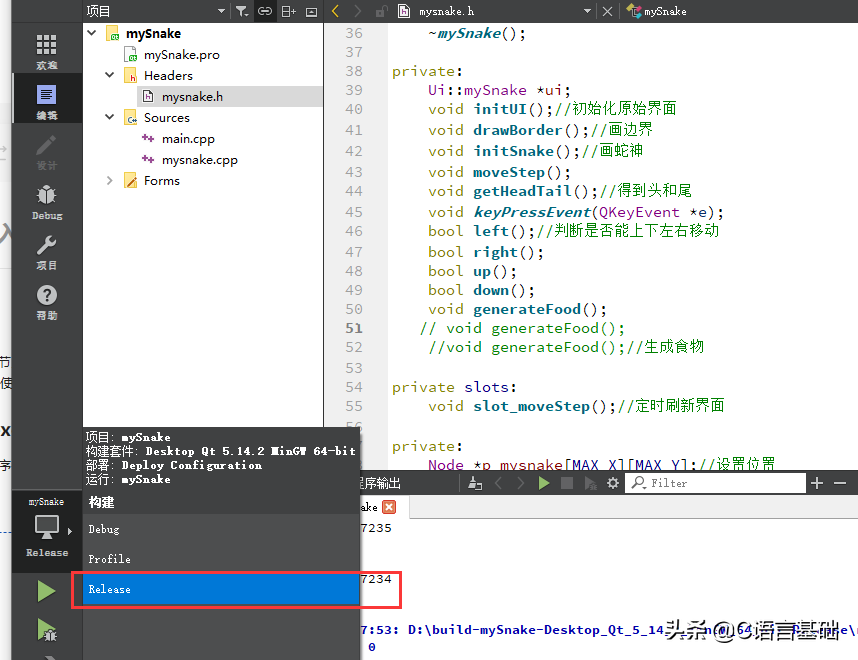Open the Welcome mode in sidebar
This screenshot has width=858, height=660.
coord(47,51)
